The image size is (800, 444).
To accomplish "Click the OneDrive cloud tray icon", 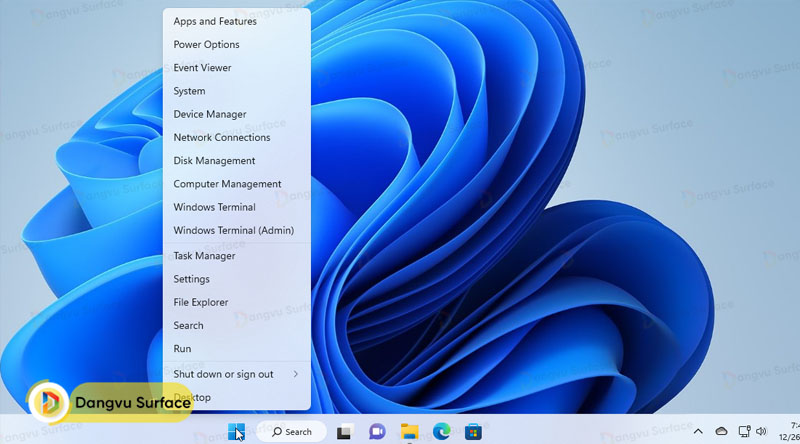I will coord(721,432).
